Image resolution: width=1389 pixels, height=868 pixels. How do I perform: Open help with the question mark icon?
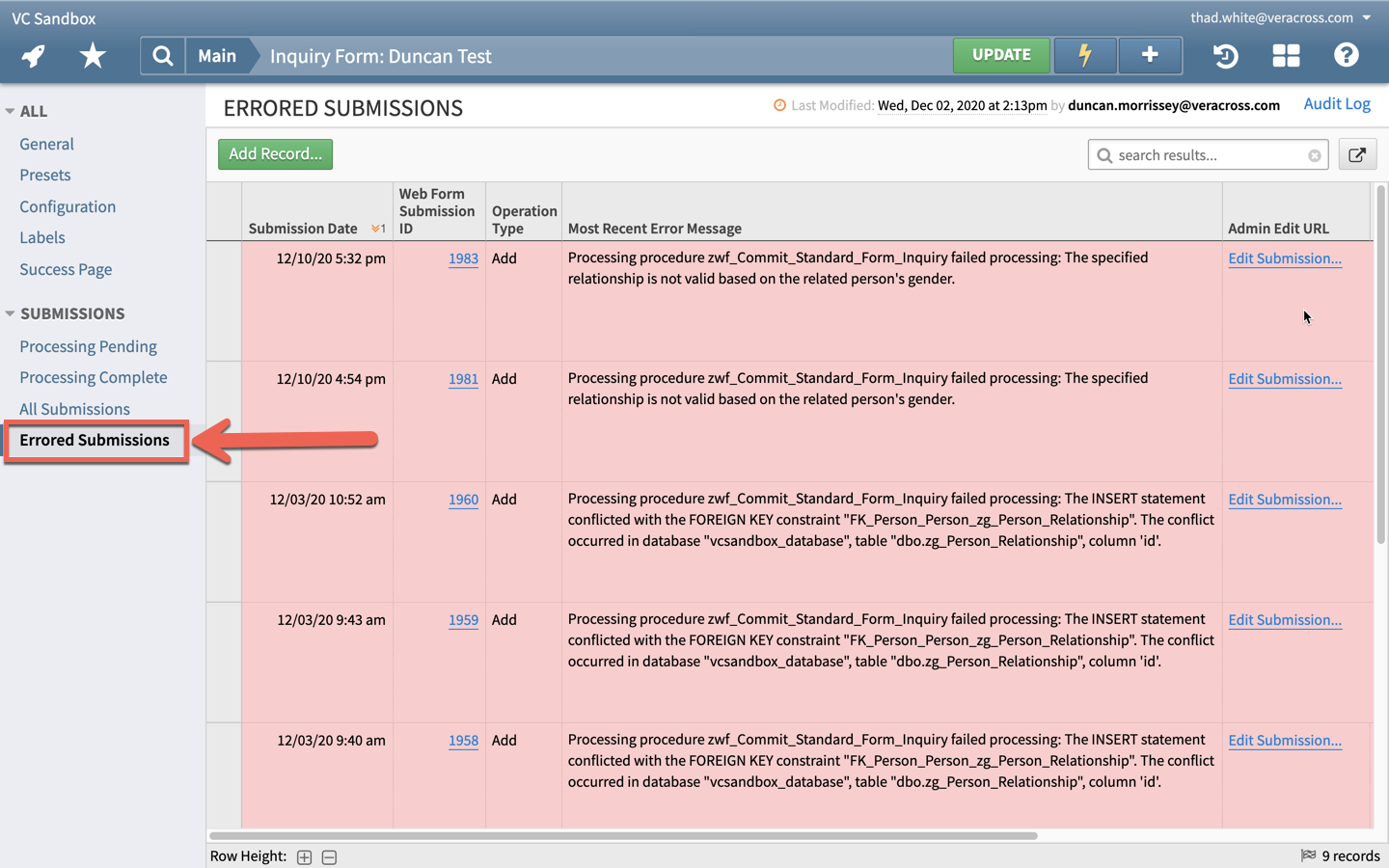pos(1346,55)
